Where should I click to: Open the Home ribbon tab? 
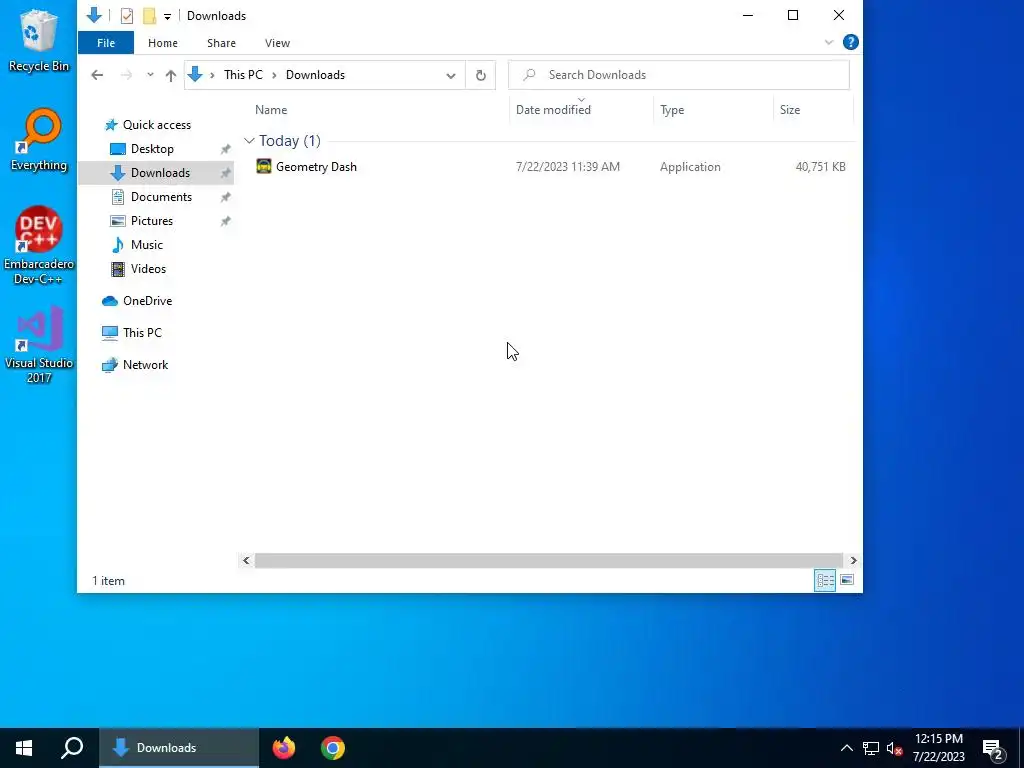click(163, 43)
